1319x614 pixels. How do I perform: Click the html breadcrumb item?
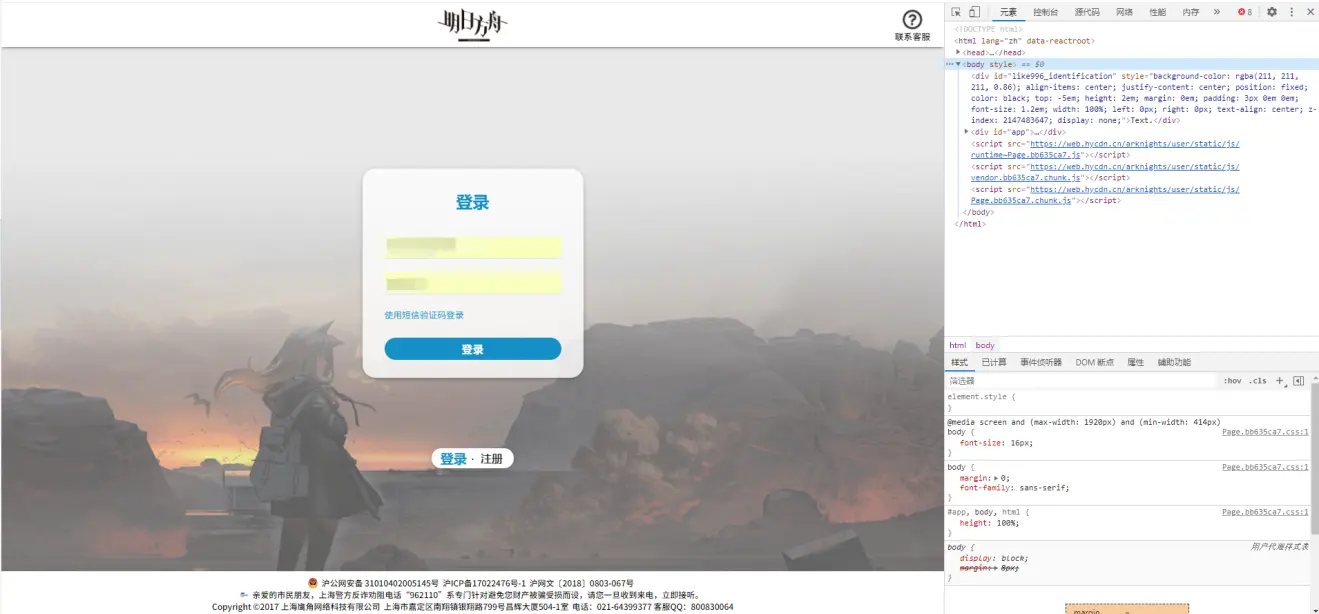(958, 345)
